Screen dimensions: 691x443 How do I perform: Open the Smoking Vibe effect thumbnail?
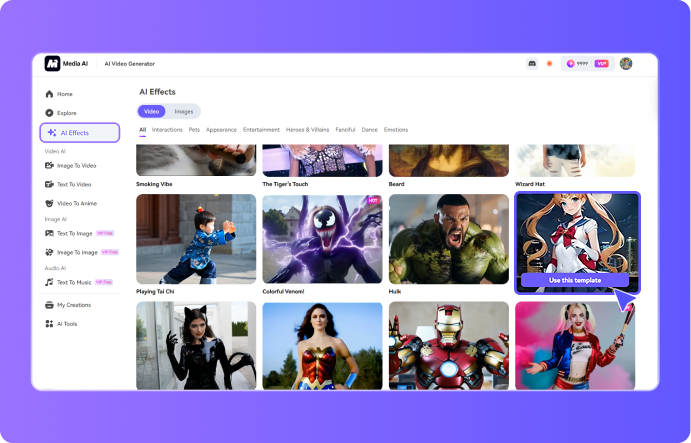[x=196, y=160]
